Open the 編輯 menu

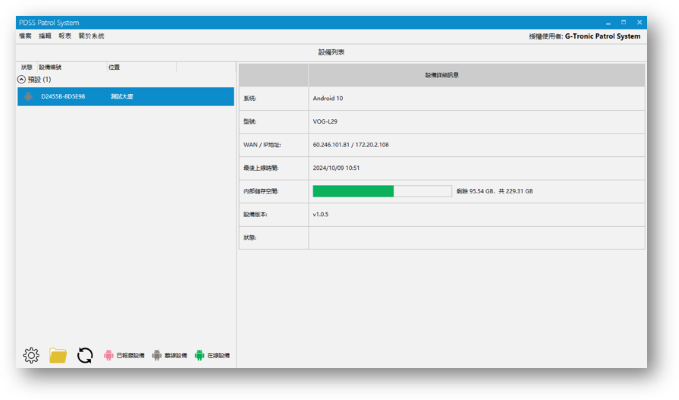point(45,36)
